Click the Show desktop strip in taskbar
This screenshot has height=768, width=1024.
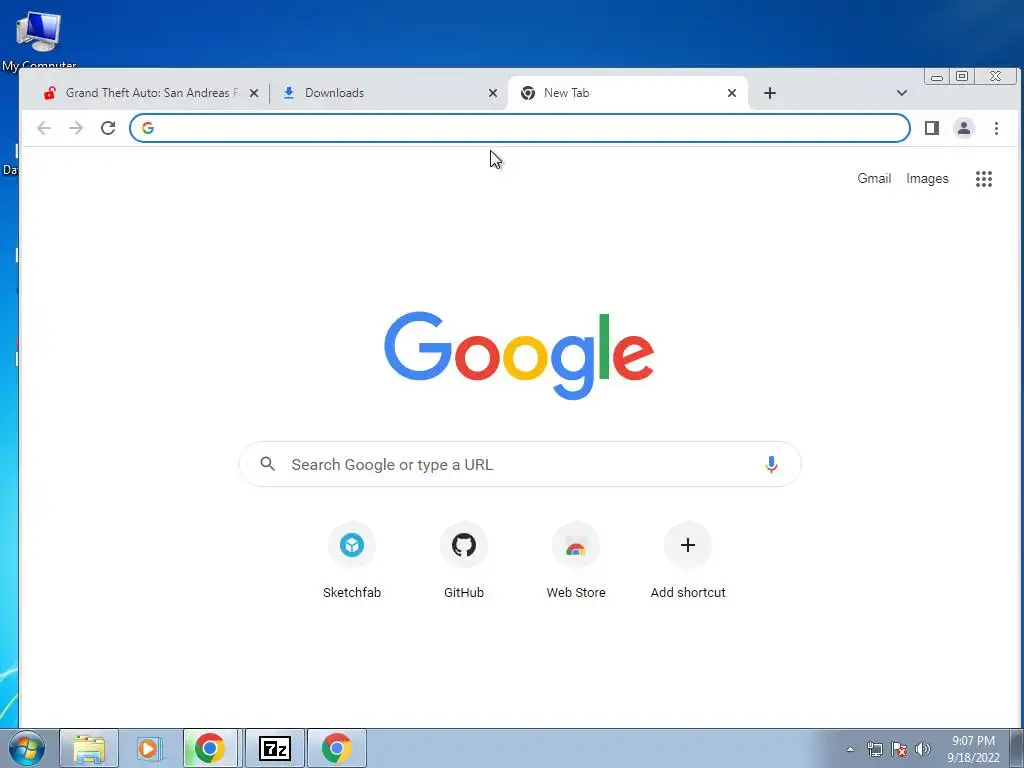click(x=1017, y=748)
